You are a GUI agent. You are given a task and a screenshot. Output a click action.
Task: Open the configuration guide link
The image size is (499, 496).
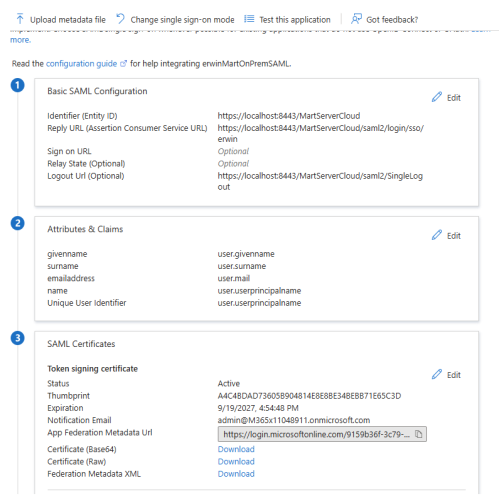[81, 64]
